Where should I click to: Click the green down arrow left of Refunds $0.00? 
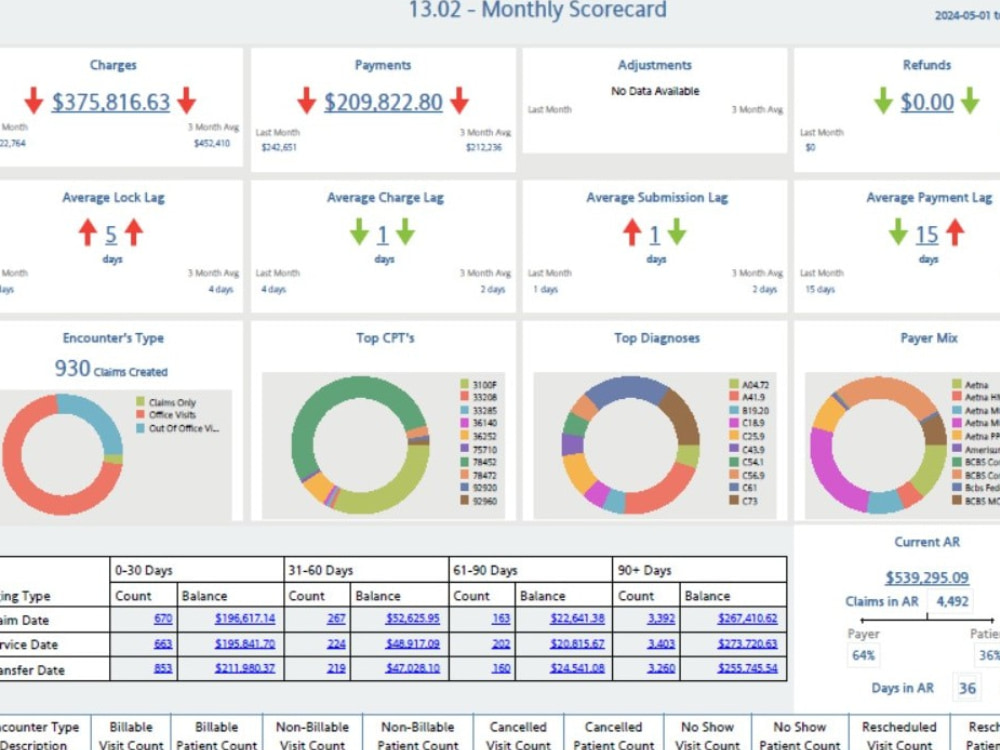pyautogui.click(x=883, y=101)
